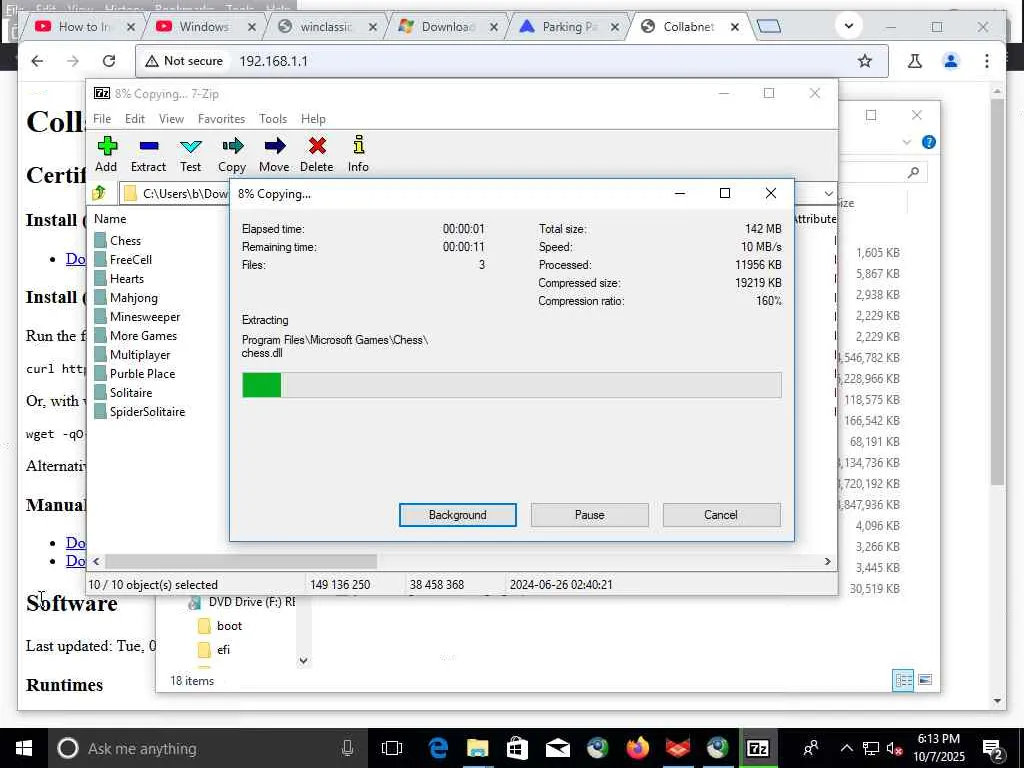Viewport: 1024px width, 768px height.
Task: Click the Chrome page vertical scrollbar thumb
Action: (997, 291)
